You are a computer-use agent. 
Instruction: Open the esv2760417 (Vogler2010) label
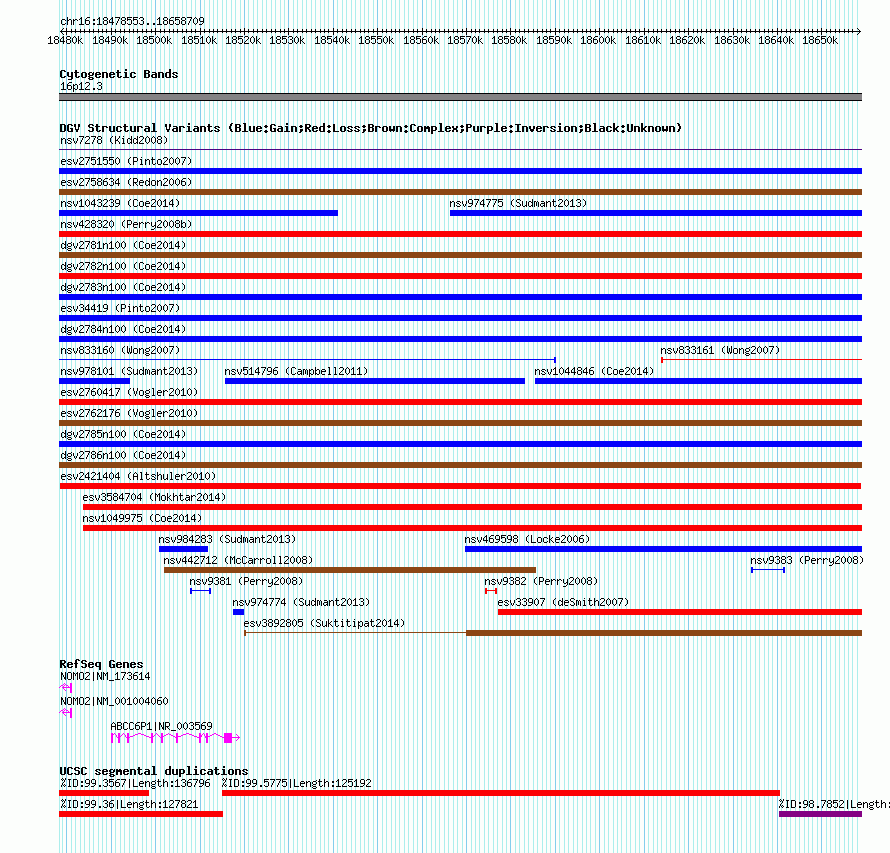click(129, 392)
